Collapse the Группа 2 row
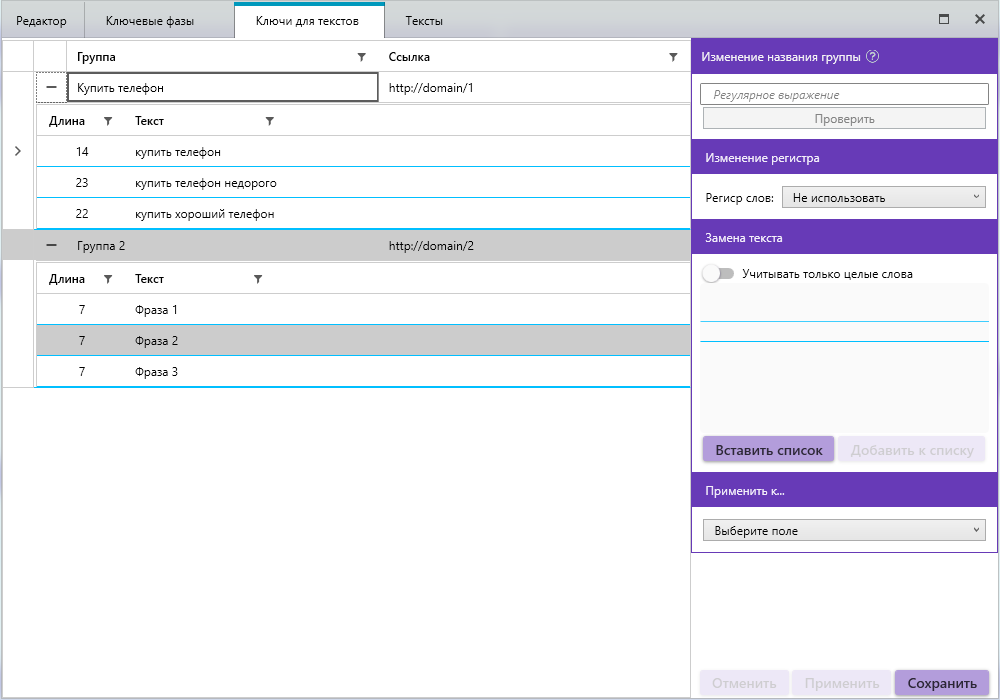This screenshot has width=1000, height=700. [x=52, y=245]
